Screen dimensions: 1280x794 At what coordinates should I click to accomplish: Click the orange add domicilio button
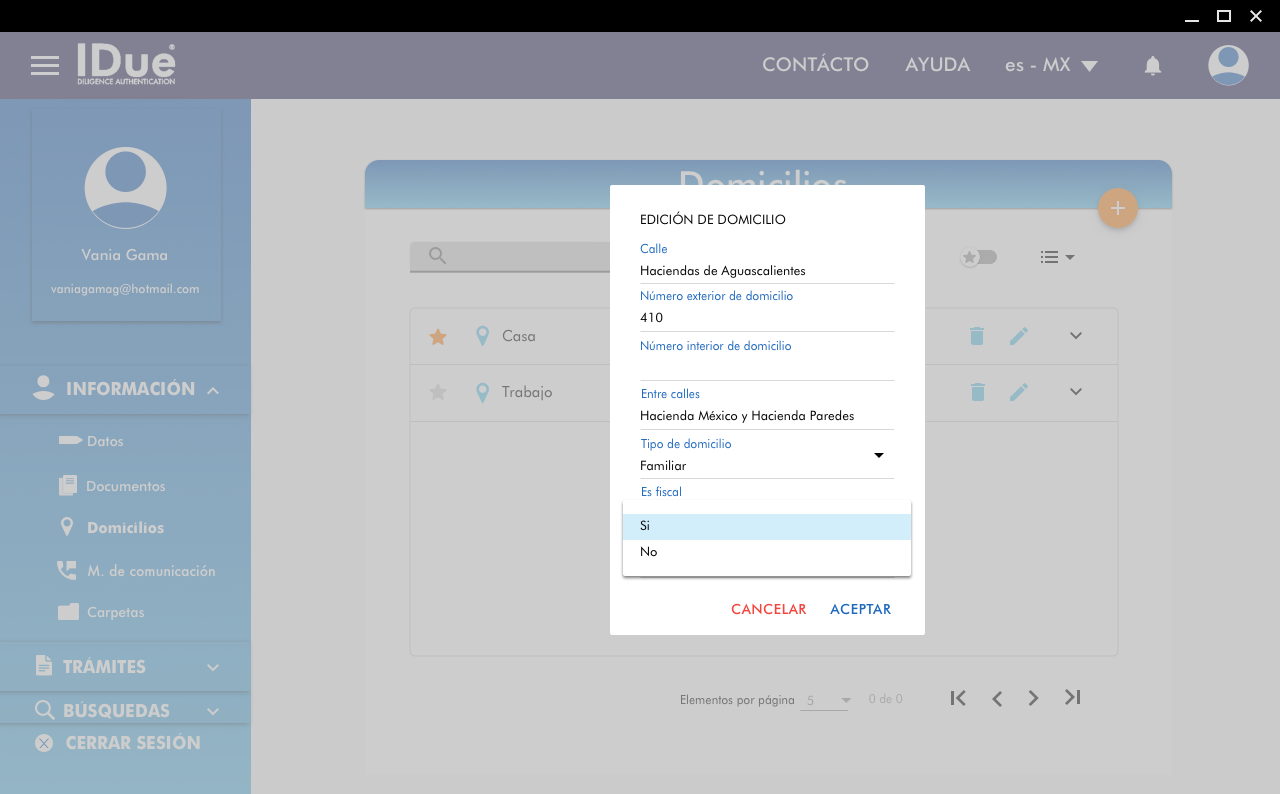[x=1117, y=209]
